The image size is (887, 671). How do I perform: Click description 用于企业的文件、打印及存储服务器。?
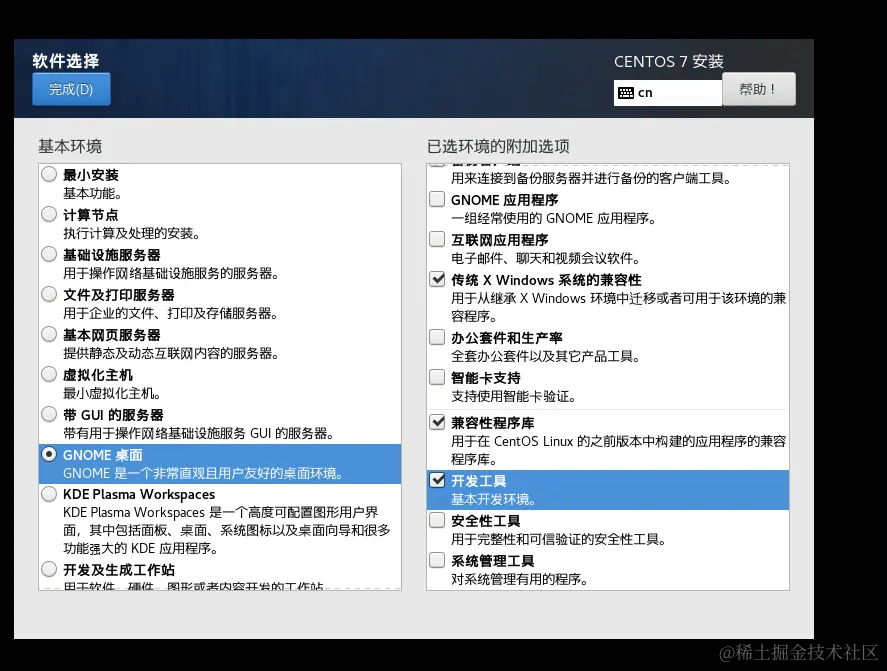tap(171, 313)
